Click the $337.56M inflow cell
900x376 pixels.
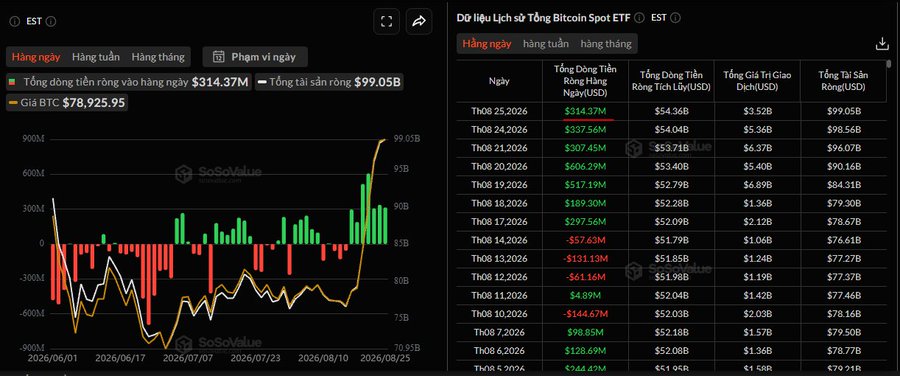click(x=585, y=130)
